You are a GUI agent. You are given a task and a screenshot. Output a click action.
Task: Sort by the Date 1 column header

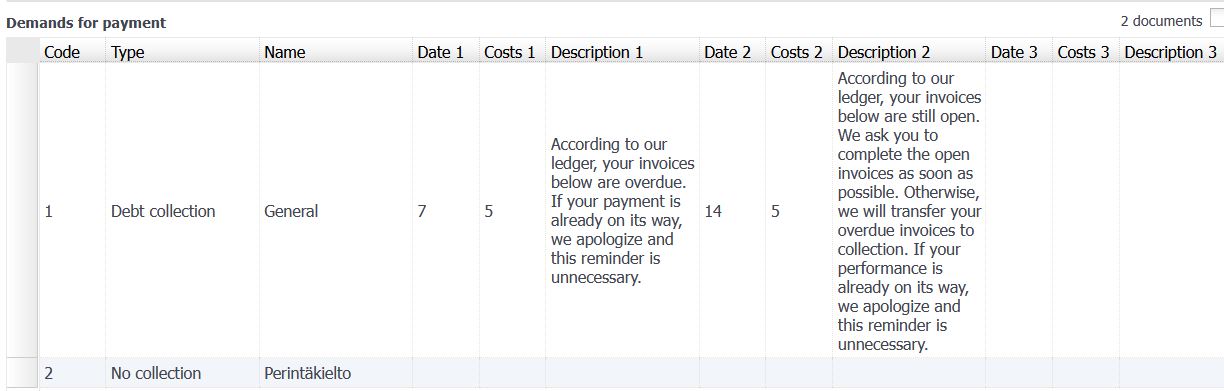[x=444, y=52]
